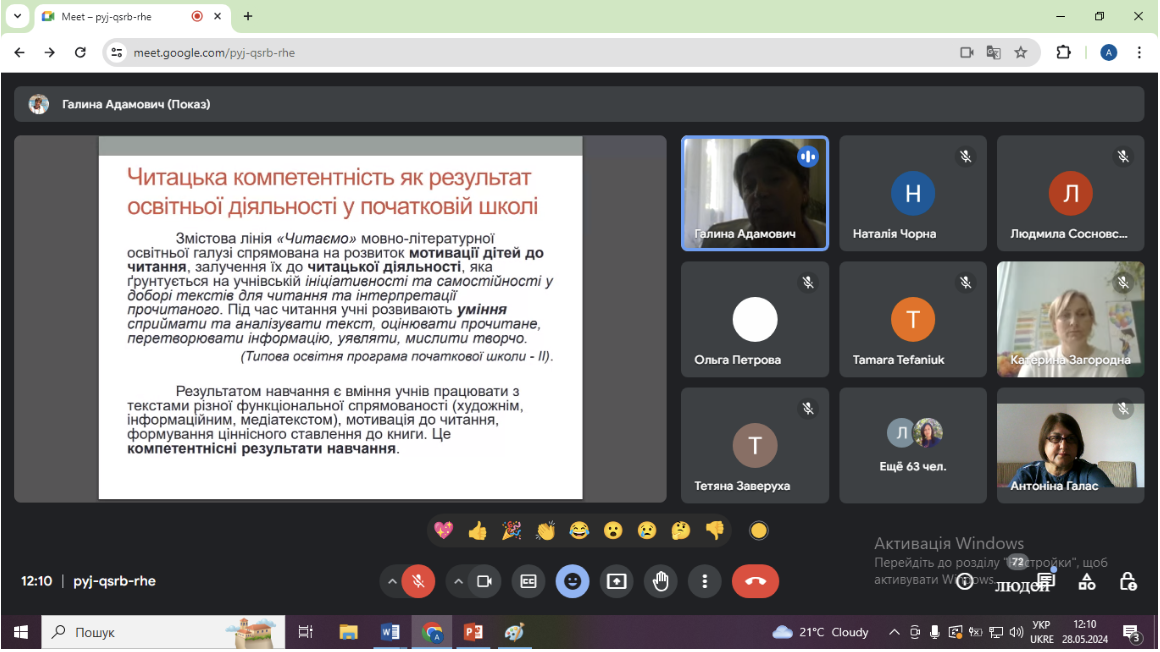Screen dimensions: 1160x652
Task: Send the clapping hands reaction
Action: [545, 531]
